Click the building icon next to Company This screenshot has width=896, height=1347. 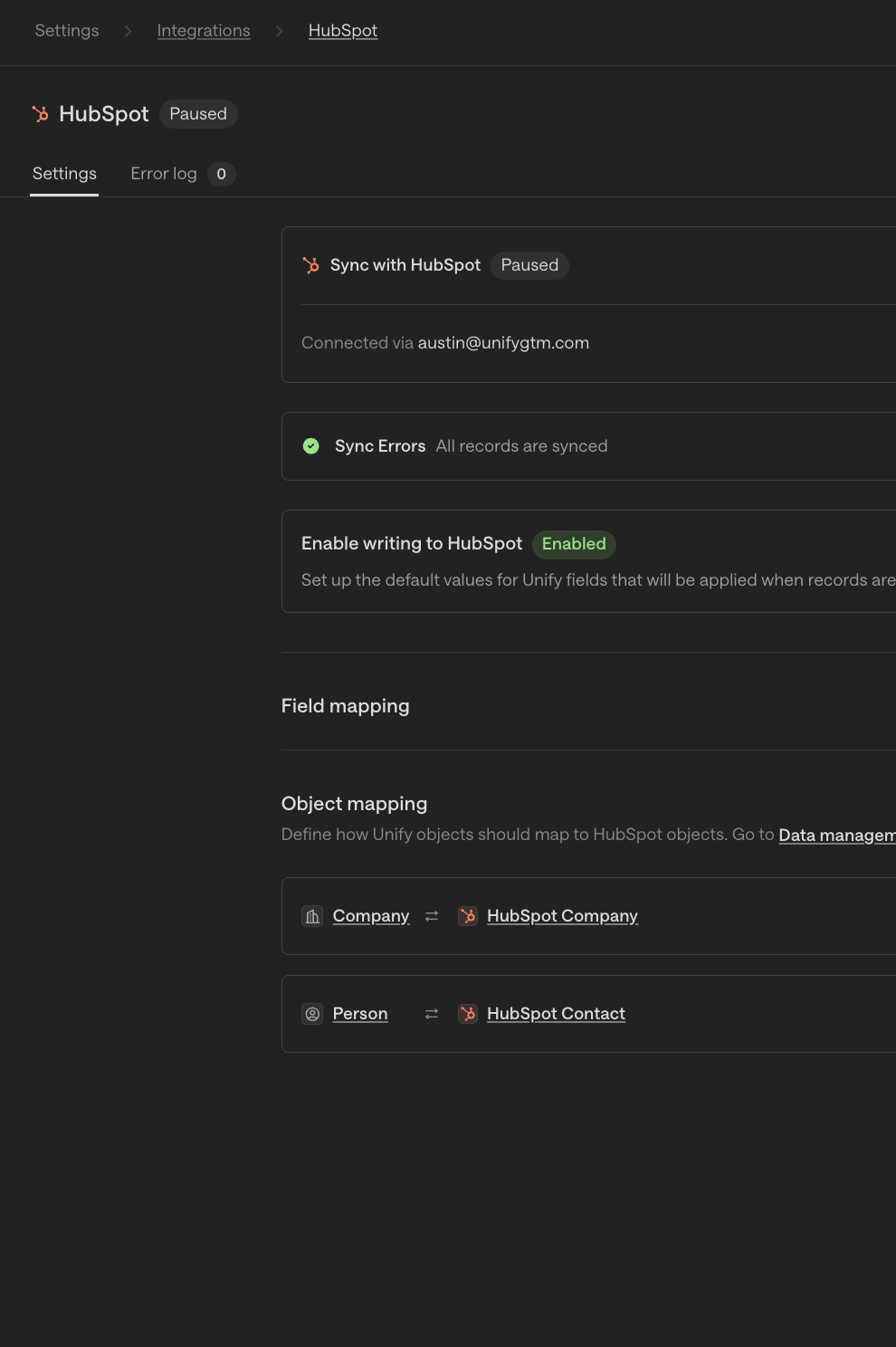pyautogui.click(x=312, y=916)
